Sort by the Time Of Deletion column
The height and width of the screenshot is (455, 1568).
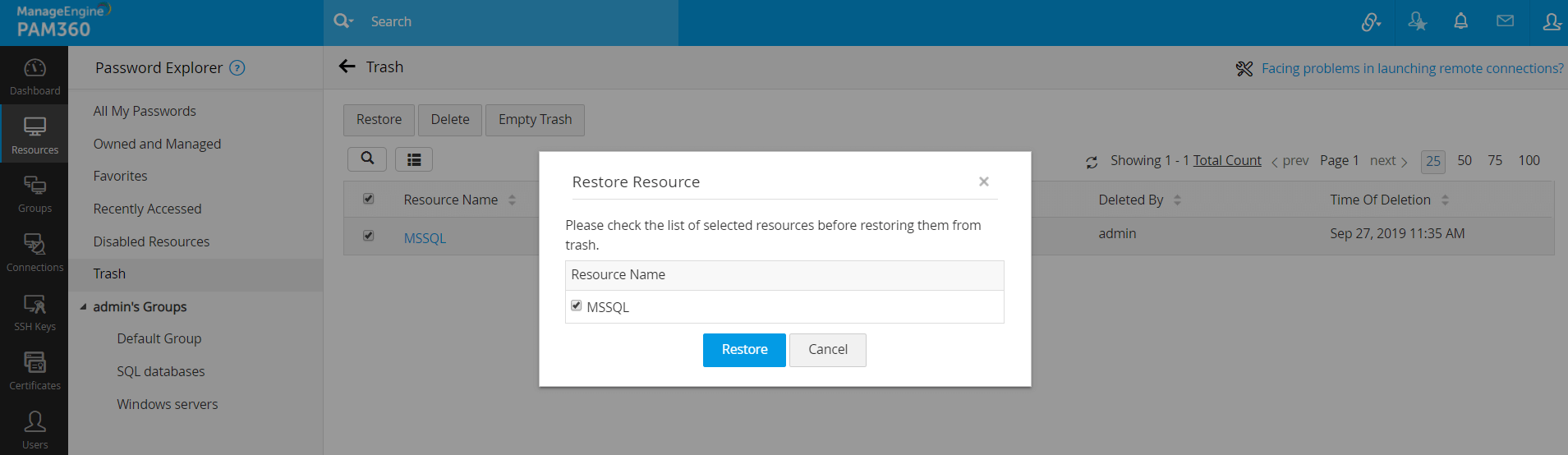1445,200
